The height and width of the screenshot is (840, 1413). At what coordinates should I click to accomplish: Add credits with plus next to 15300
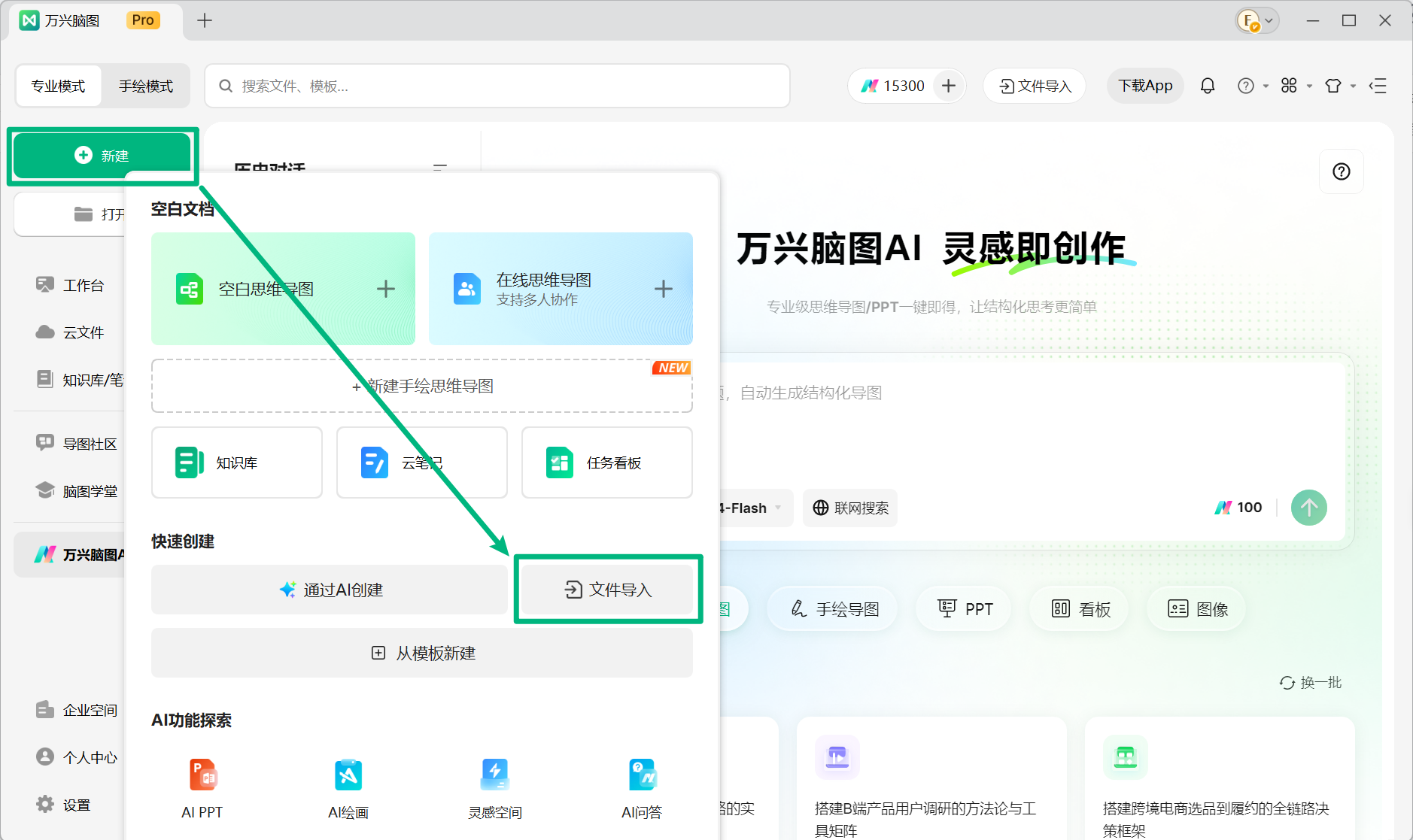point(949,86)
